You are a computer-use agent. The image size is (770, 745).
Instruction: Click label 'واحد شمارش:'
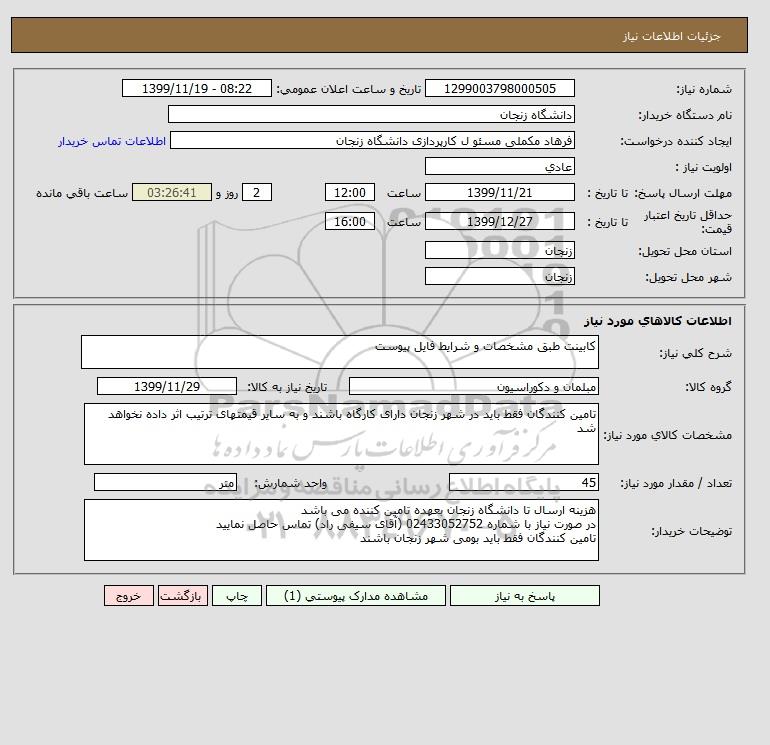click(x=290, y=483)
